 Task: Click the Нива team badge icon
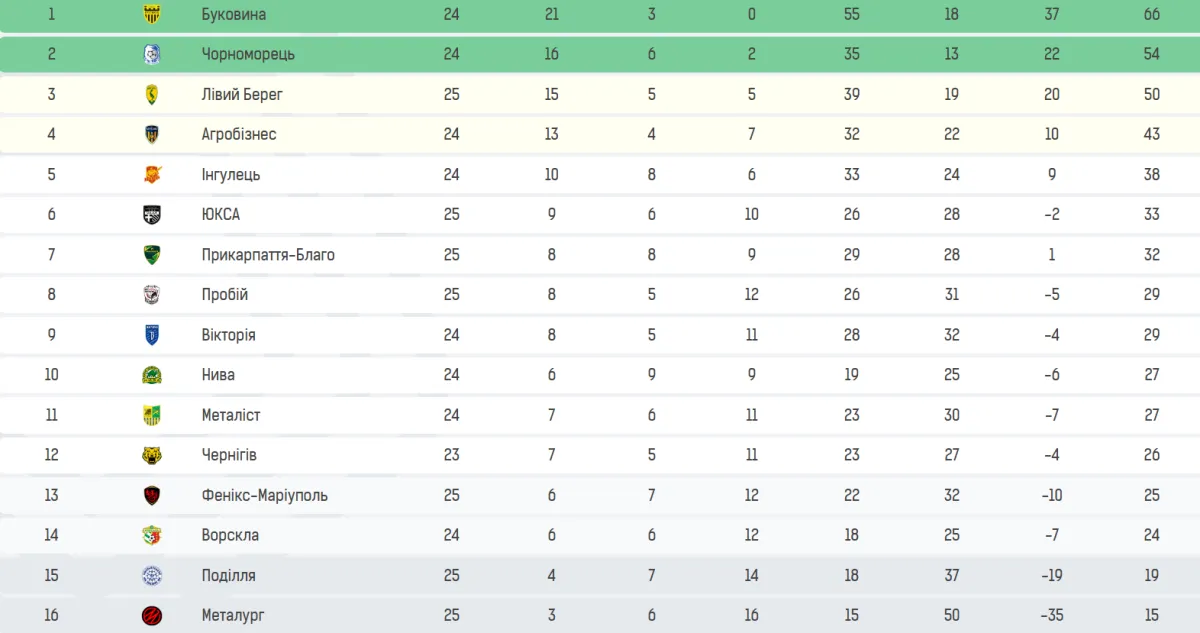coord(152,374)
